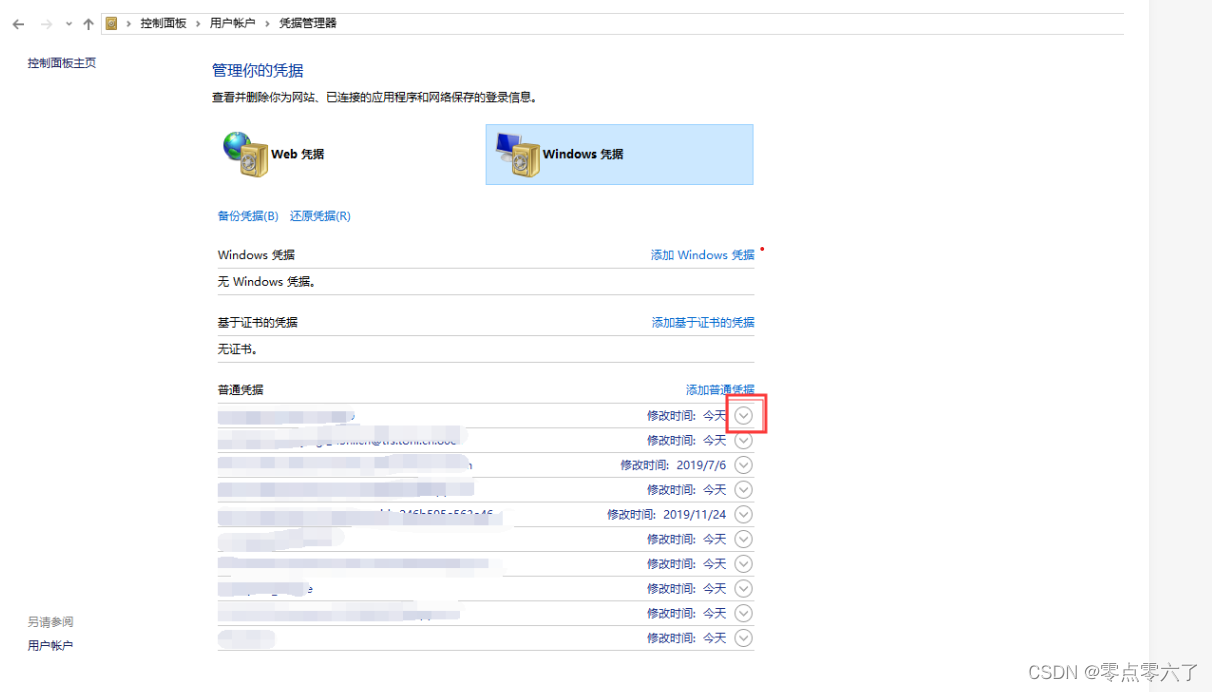
Task: Expand the chevron after 用户帐户 in breadcrumb
Action: pyautogui.click(x=267, y=23)
